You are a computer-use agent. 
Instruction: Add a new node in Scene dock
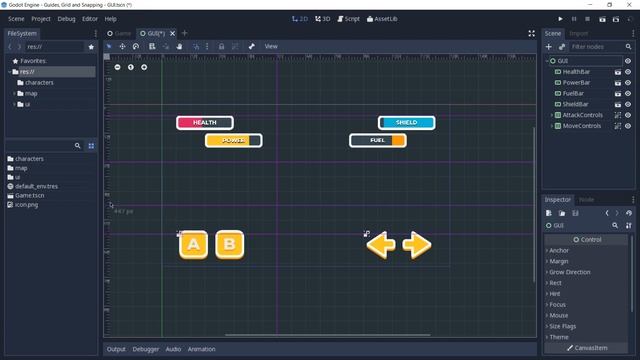[549, 47]
